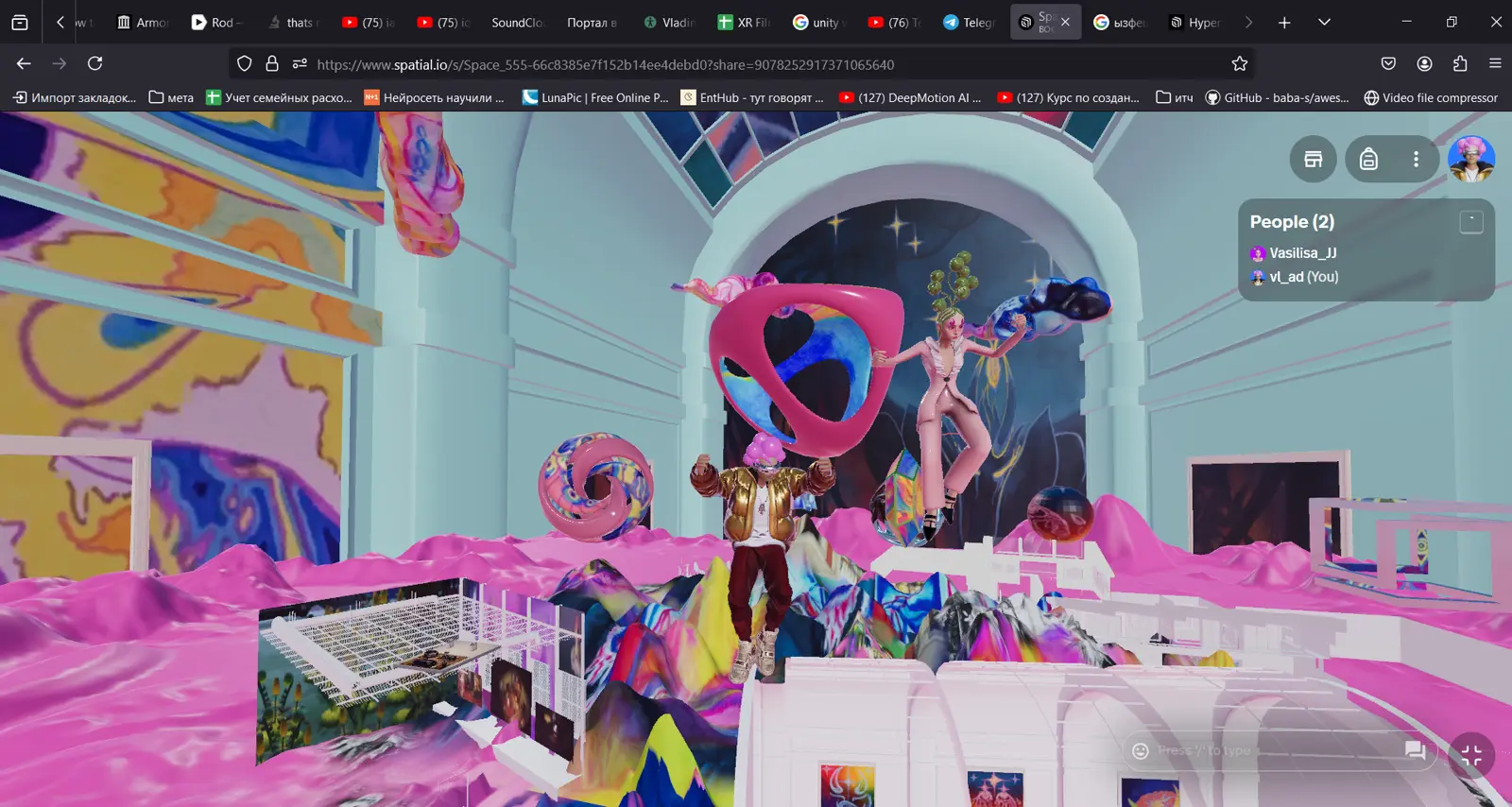Image resolution: width=1512 pixels, height=807 pixels.
Task: Open the chat messages icon
Action: (1416, 750)
